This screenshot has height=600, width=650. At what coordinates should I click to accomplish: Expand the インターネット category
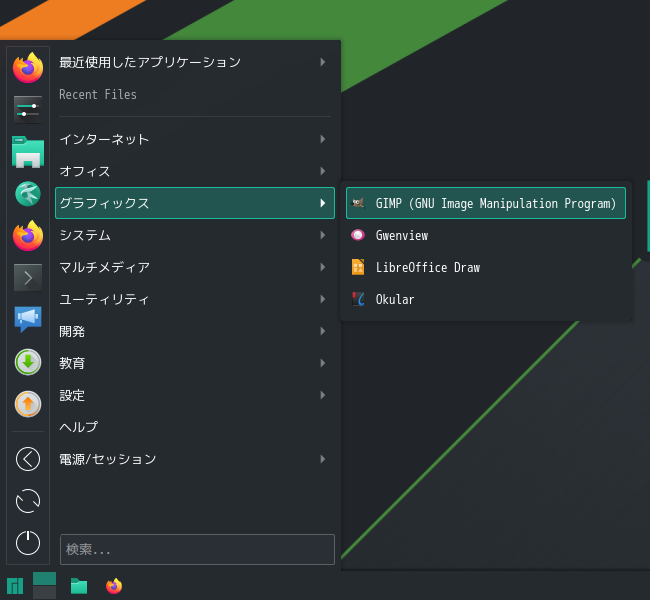point(195,139)
